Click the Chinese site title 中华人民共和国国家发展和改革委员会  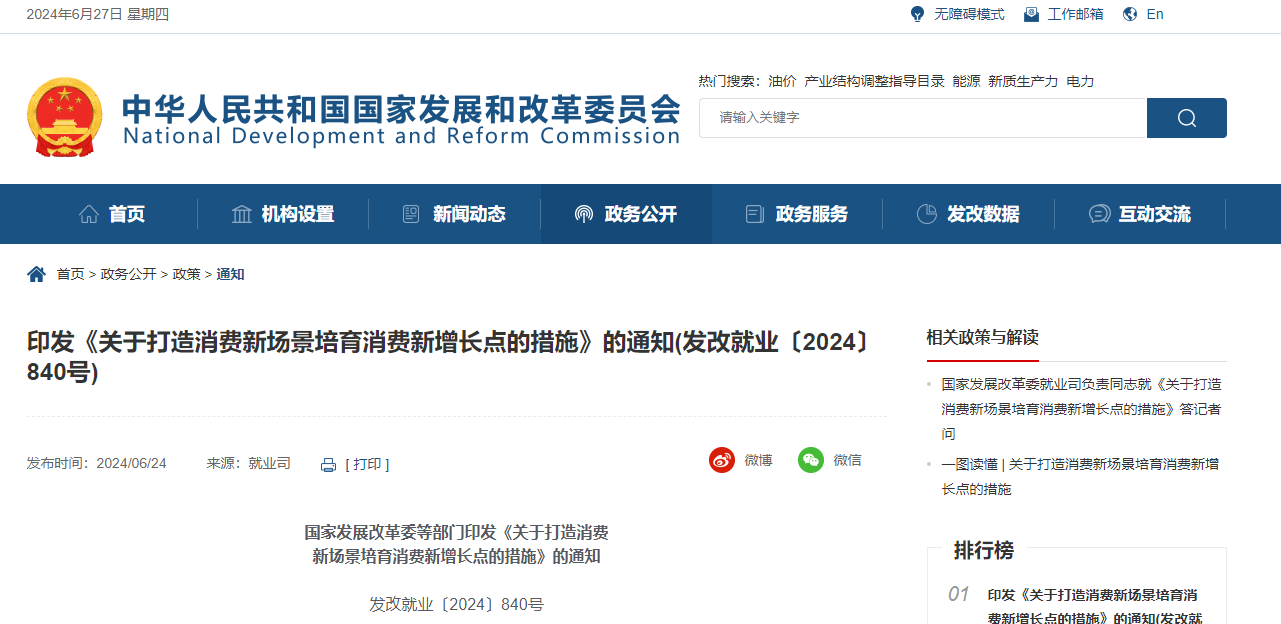[x=401, y=107]
